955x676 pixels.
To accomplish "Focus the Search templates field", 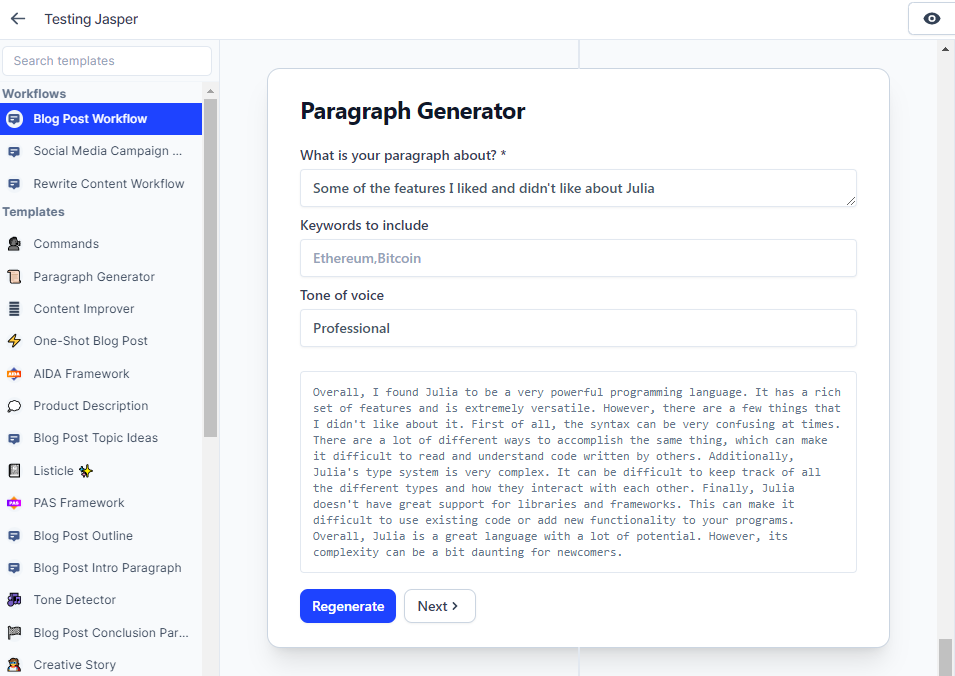I will coord(107,61).
